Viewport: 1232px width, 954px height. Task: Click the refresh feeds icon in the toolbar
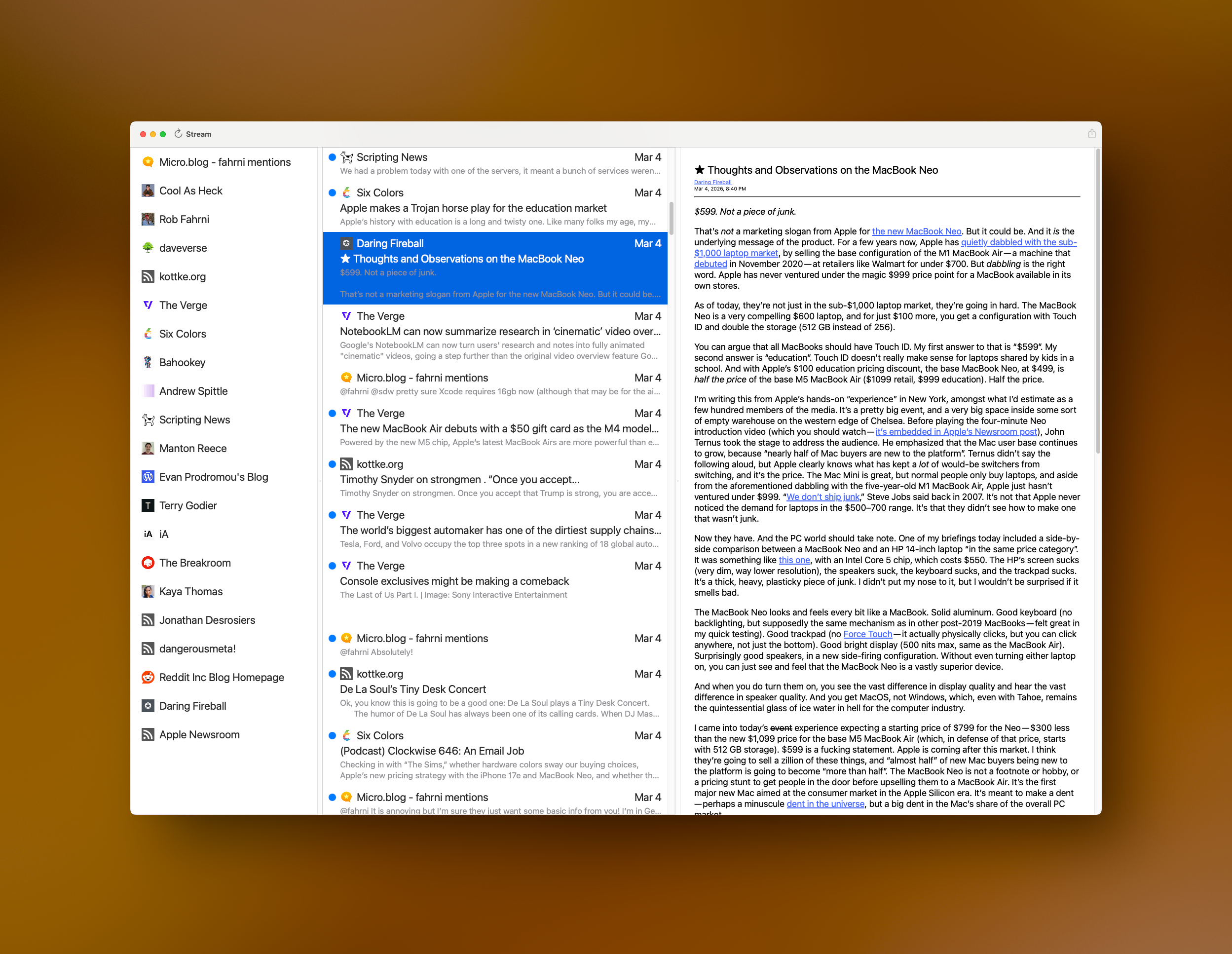click(x=178, y=134)
